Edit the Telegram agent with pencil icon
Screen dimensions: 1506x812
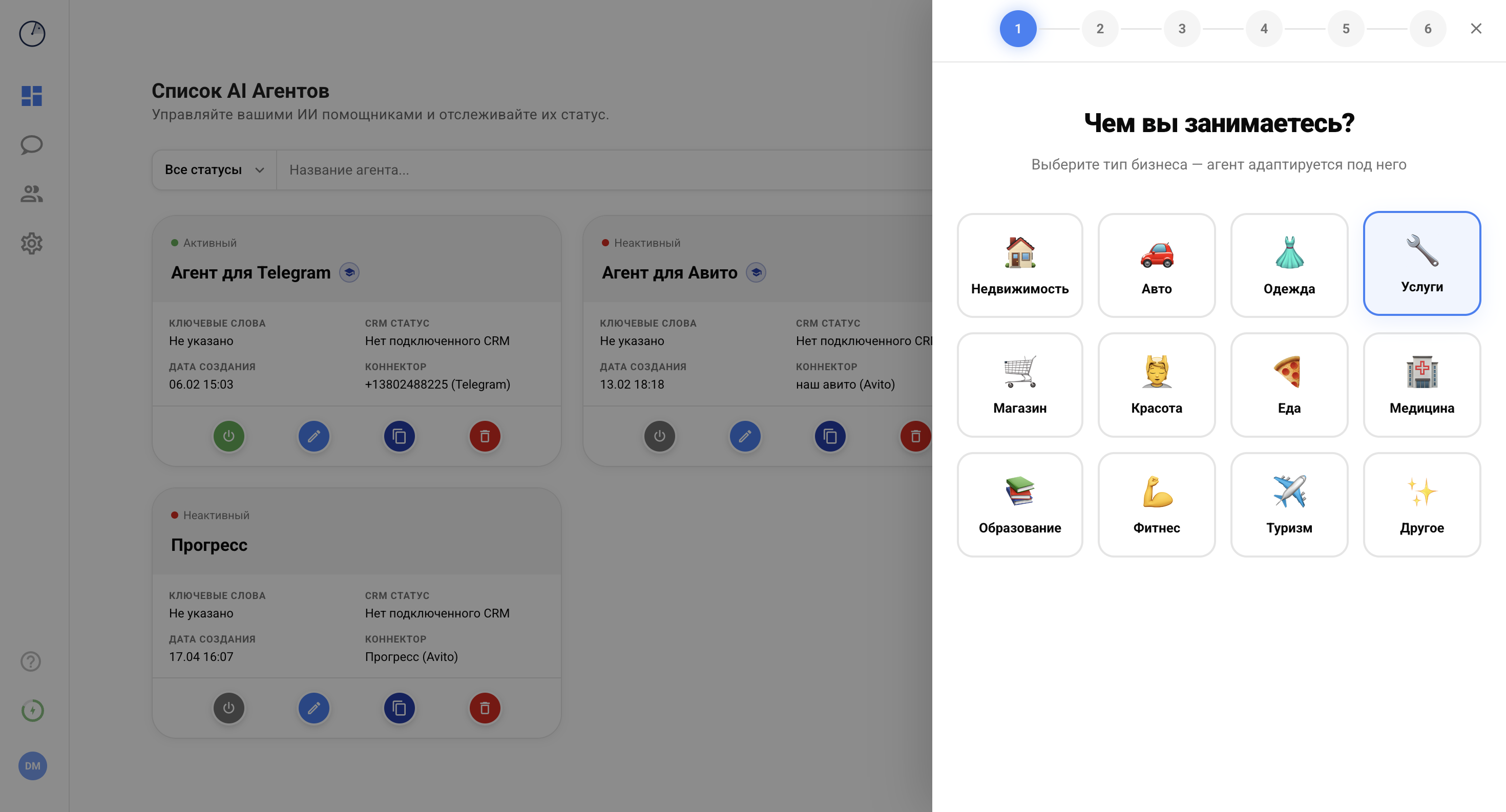[x=314, y=436]
